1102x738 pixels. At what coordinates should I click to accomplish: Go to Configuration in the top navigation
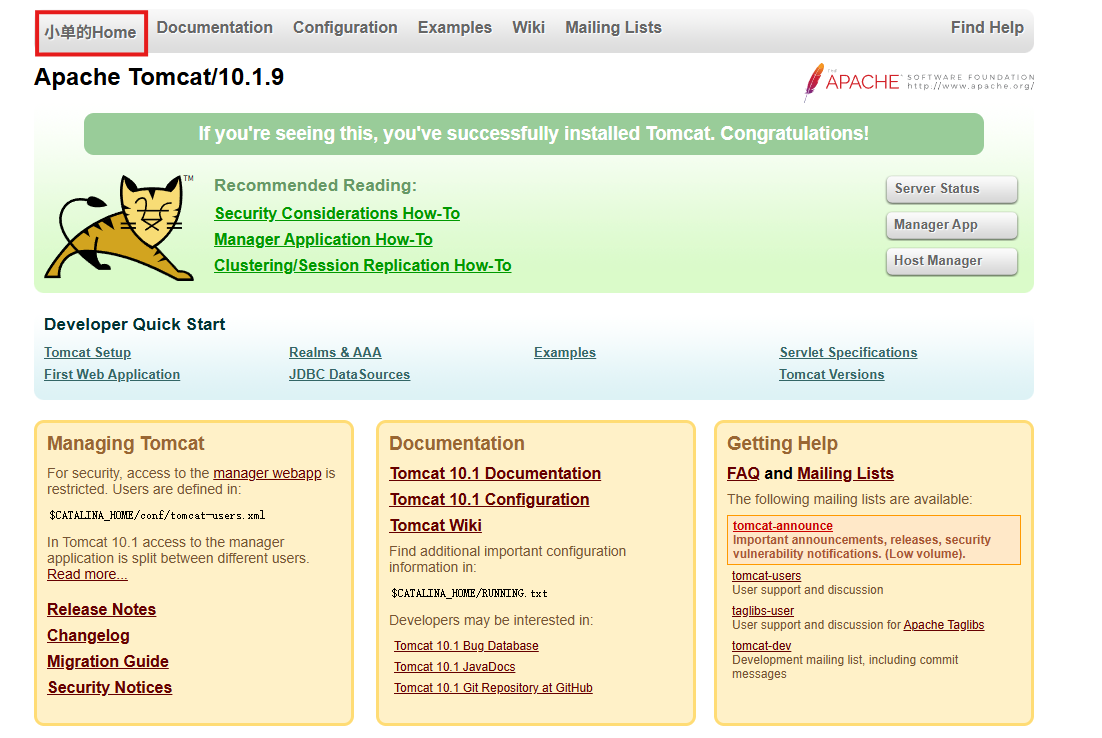(345, 28)
